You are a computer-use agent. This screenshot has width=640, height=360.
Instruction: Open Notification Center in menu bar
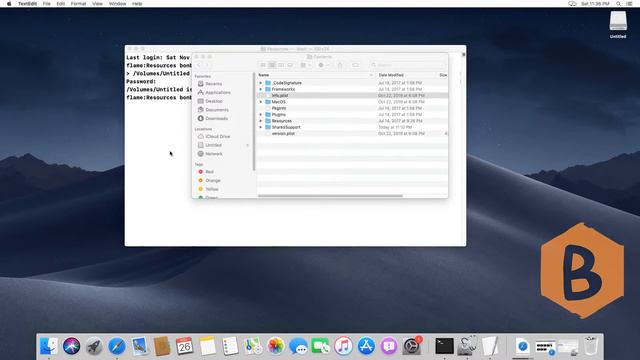pyautogui.click(x=629, y=4)
